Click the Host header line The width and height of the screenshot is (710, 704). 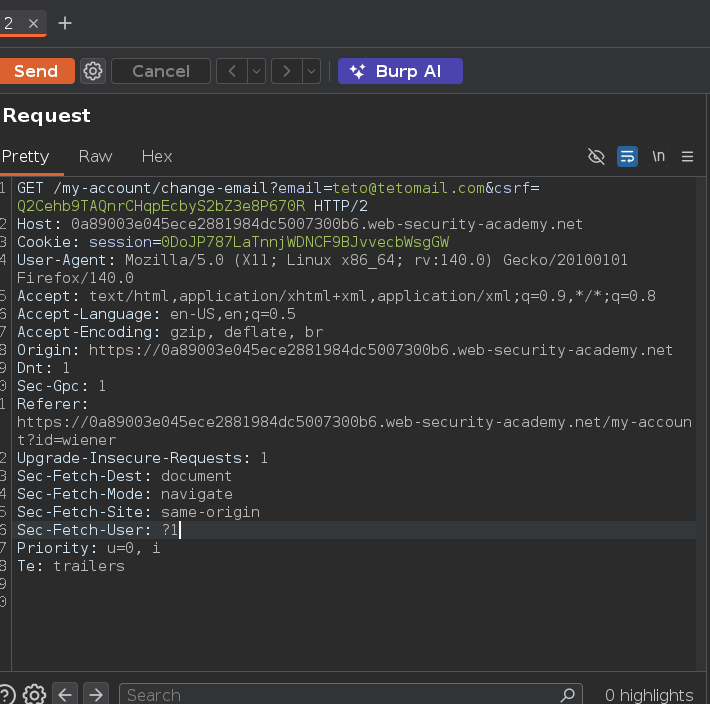pos(300,224)
